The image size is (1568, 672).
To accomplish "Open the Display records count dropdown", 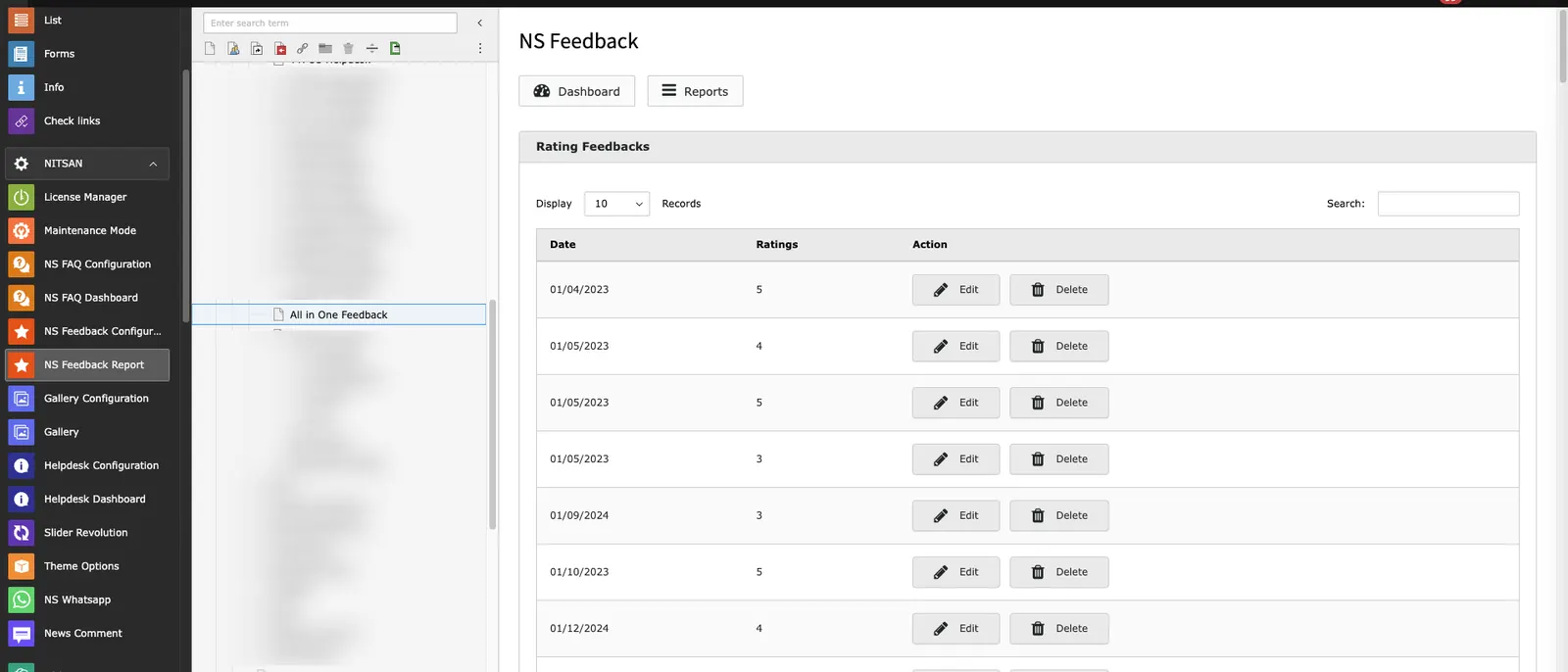I will tap(616, 204).
